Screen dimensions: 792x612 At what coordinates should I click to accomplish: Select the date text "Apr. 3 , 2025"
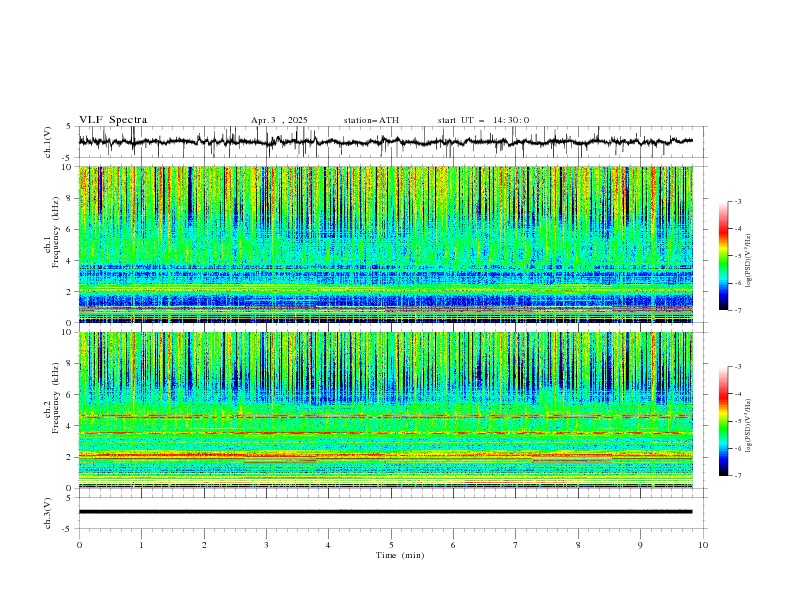tap(279, 120)
